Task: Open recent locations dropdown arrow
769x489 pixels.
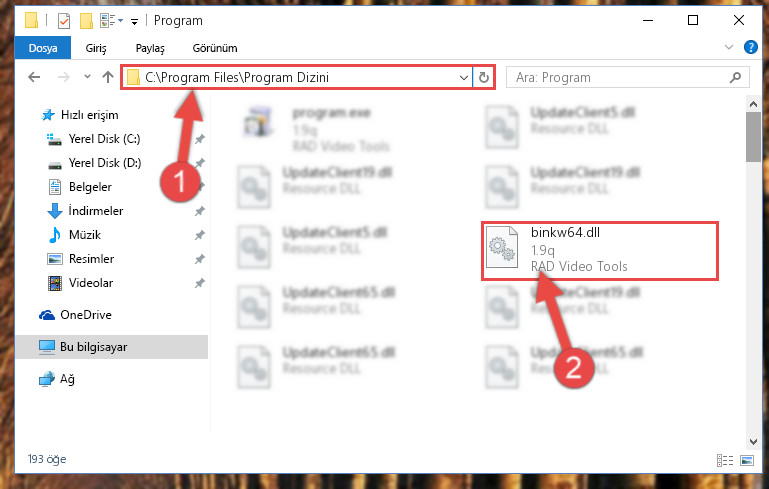Action: (87, 77)
